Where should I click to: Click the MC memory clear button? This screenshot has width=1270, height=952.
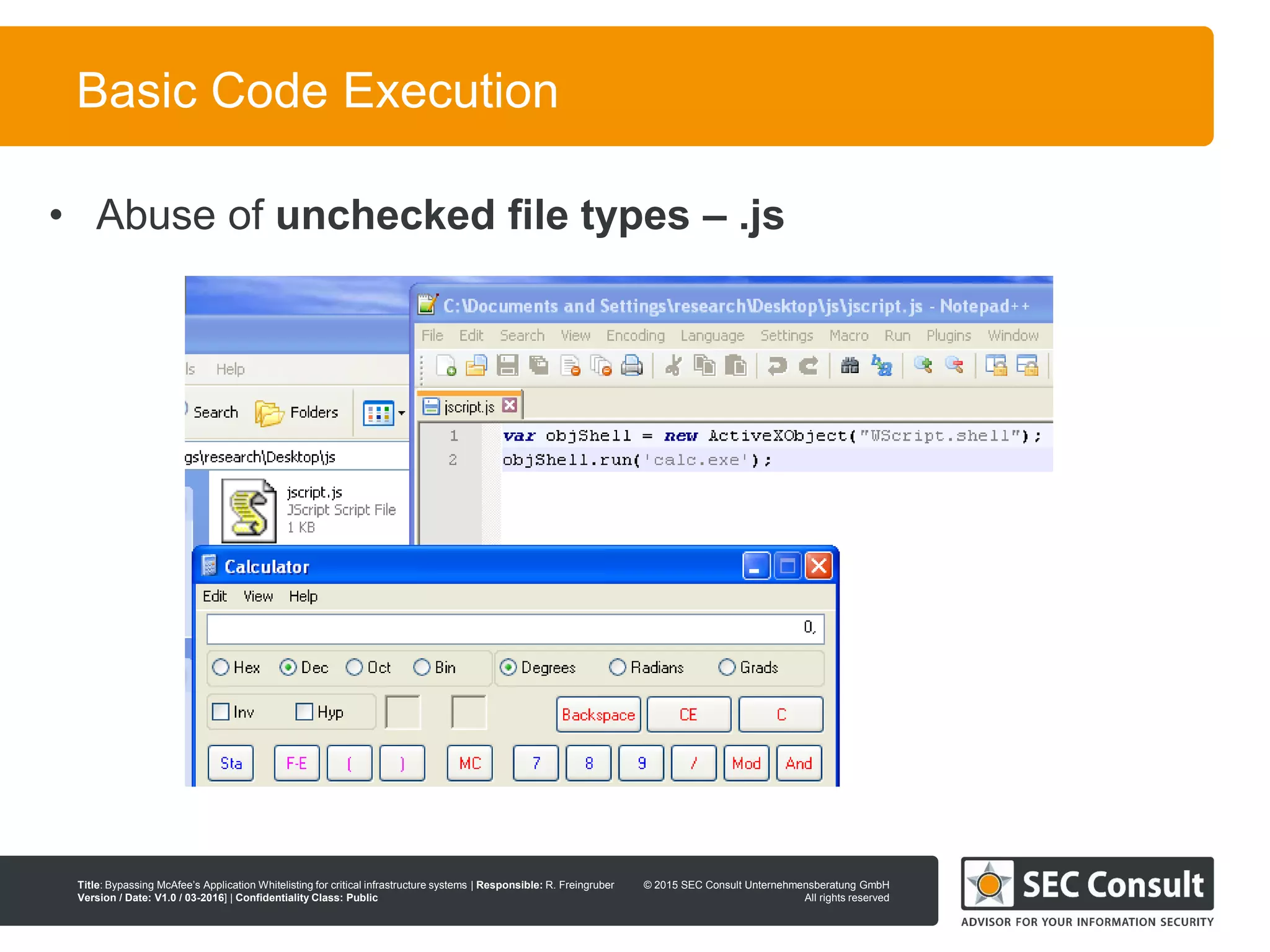[470, 763]
